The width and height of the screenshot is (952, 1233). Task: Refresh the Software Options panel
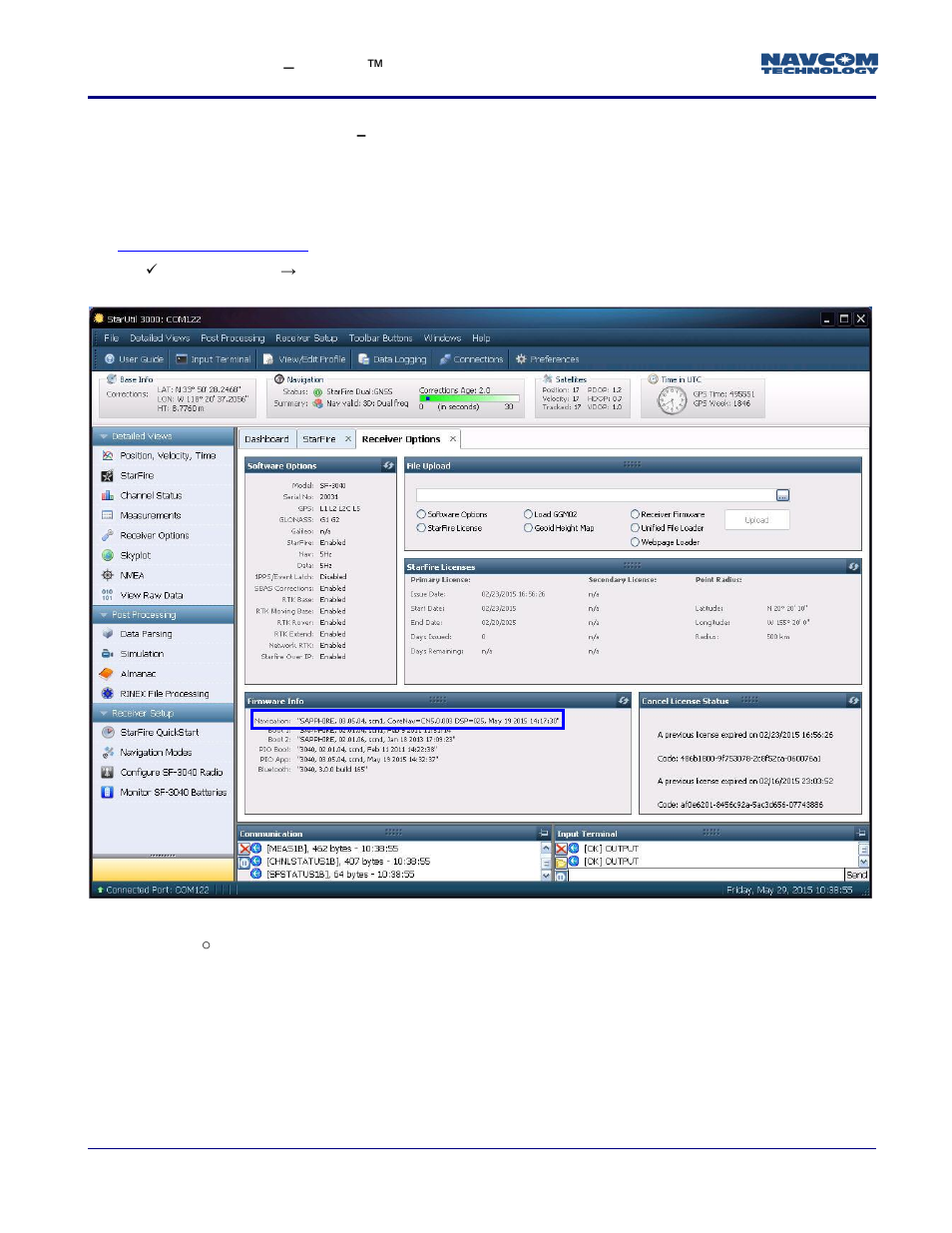pos(388,466)
